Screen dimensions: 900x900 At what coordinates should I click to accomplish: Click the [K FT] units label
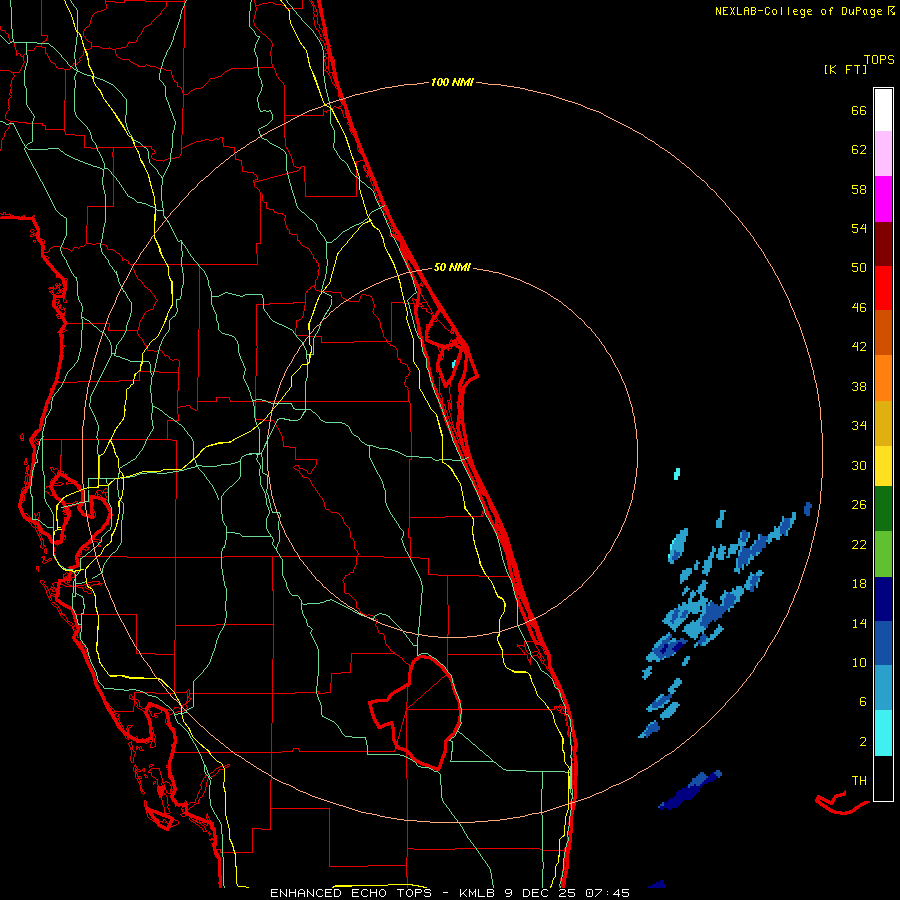[x=845, y=69]
